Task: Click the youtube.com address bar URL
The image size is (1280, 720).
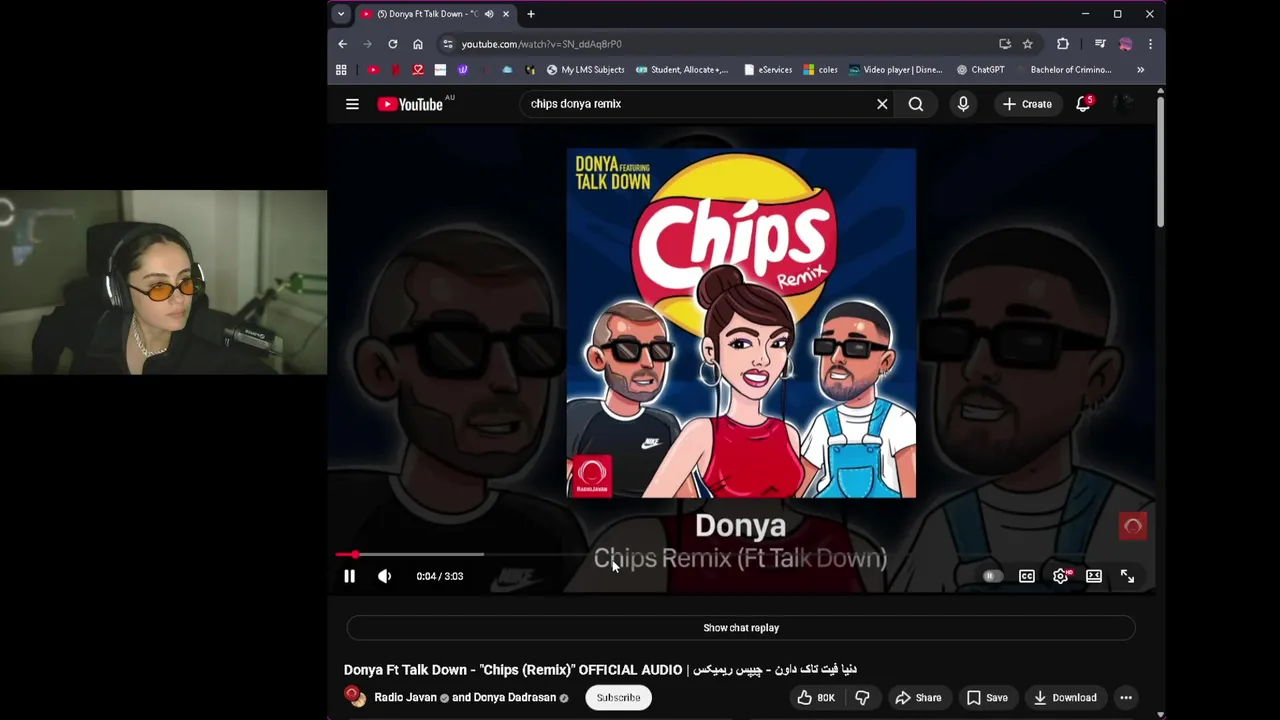Action: click(x=541, y=44)
